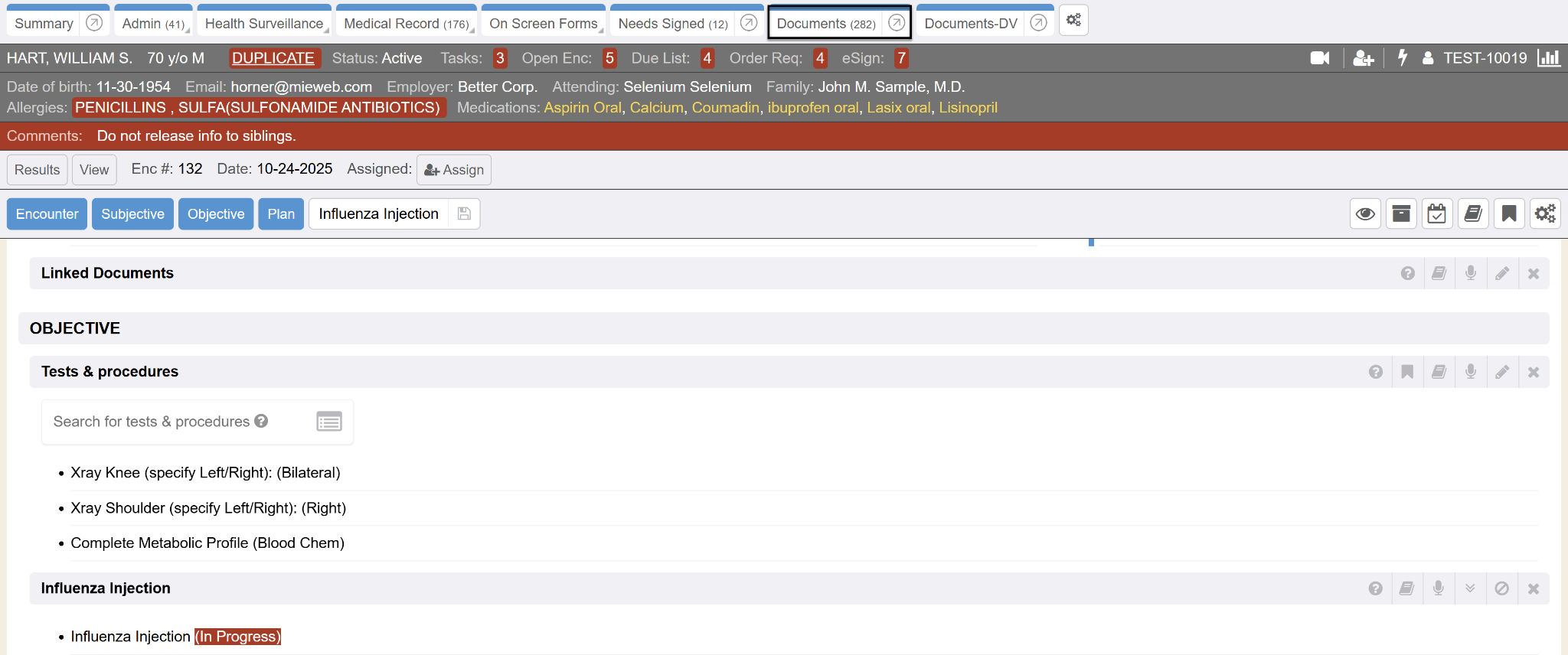The height and width of the screenshot is (655, 1568).
Task: Click the Assign button
Action: (x=454, y=170)
